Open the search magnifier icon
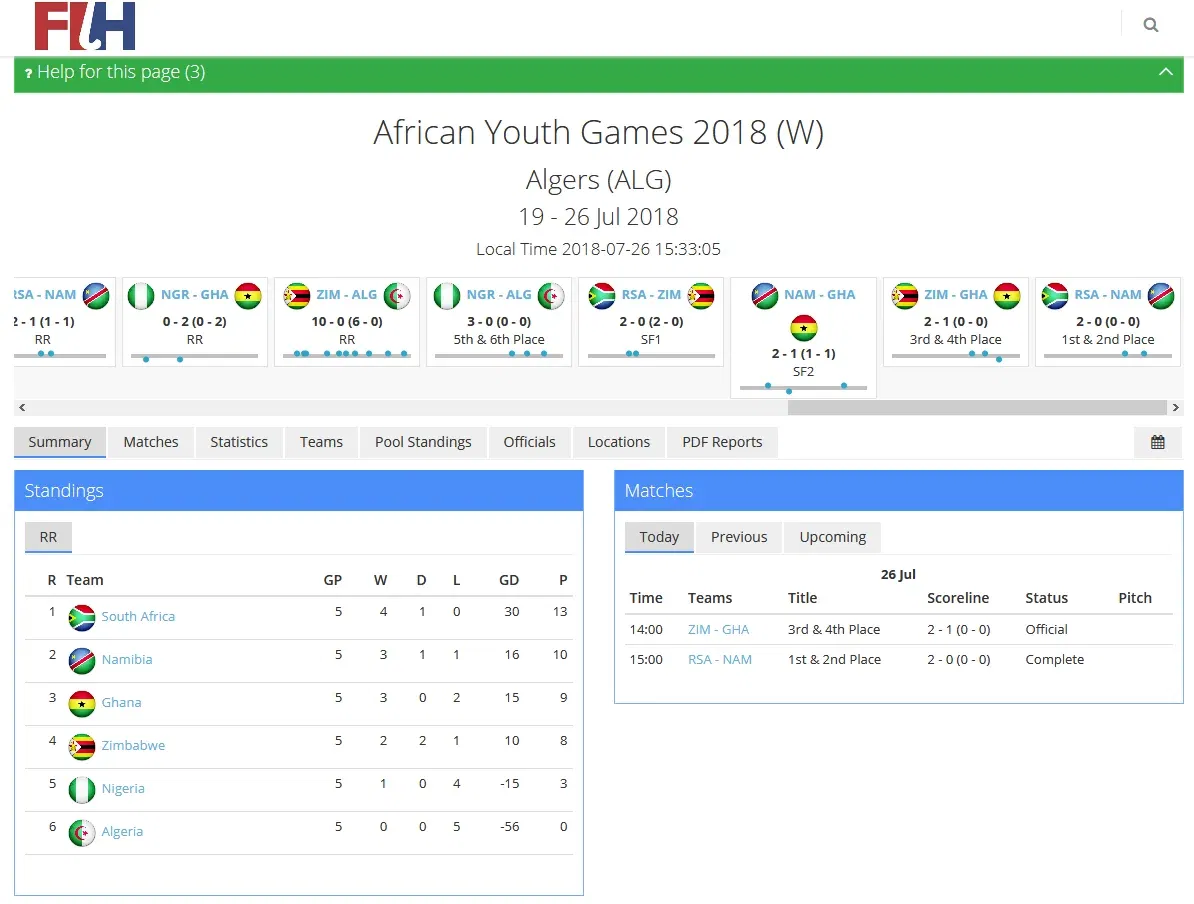1194x904 pixels. (x=1151, y=25)
